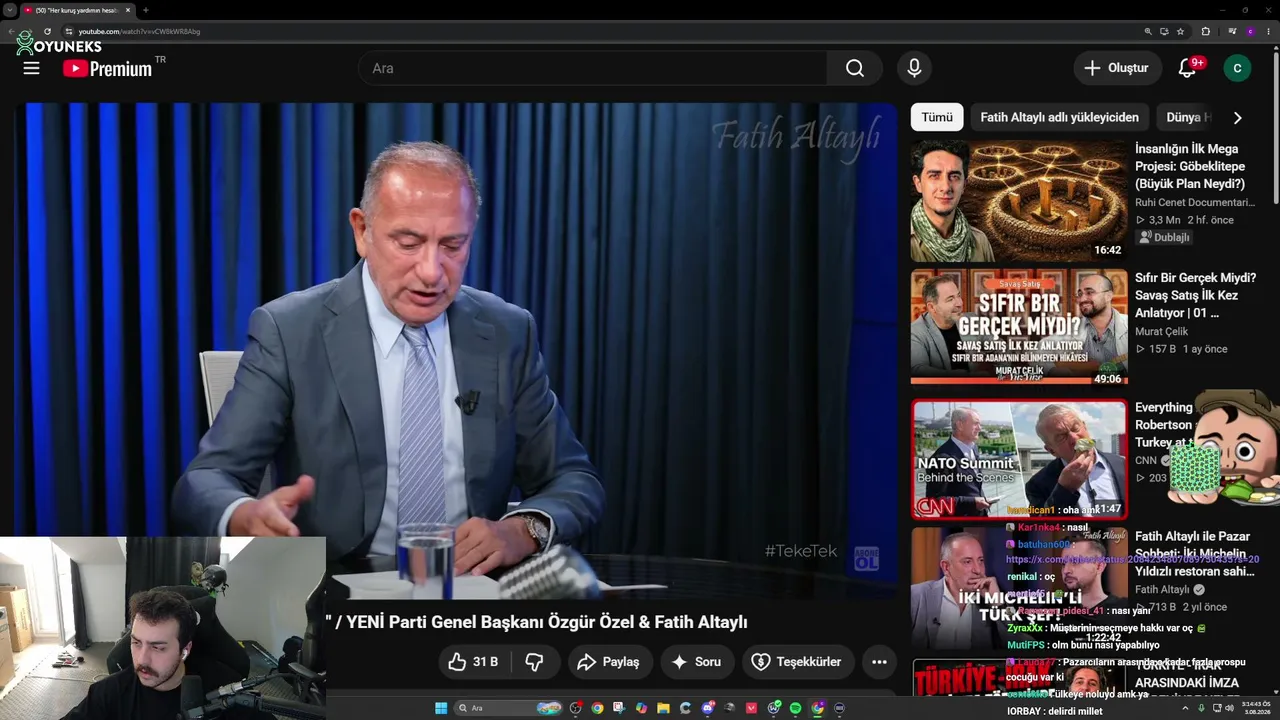
Task: Share the video using Paylaş
Action: point(609,662)
